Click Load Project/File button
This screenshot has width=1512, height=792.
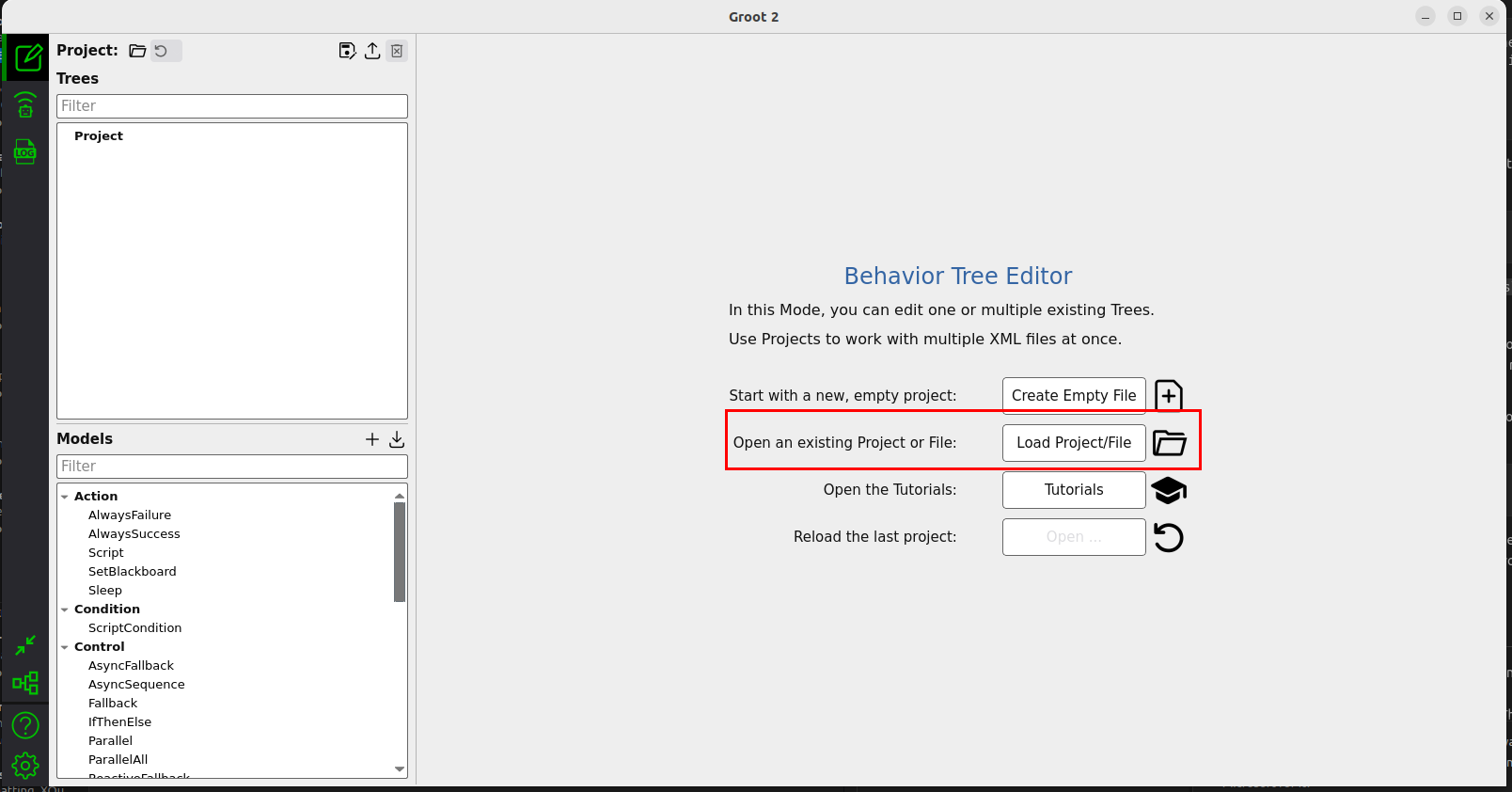[x=1074, y=443]
